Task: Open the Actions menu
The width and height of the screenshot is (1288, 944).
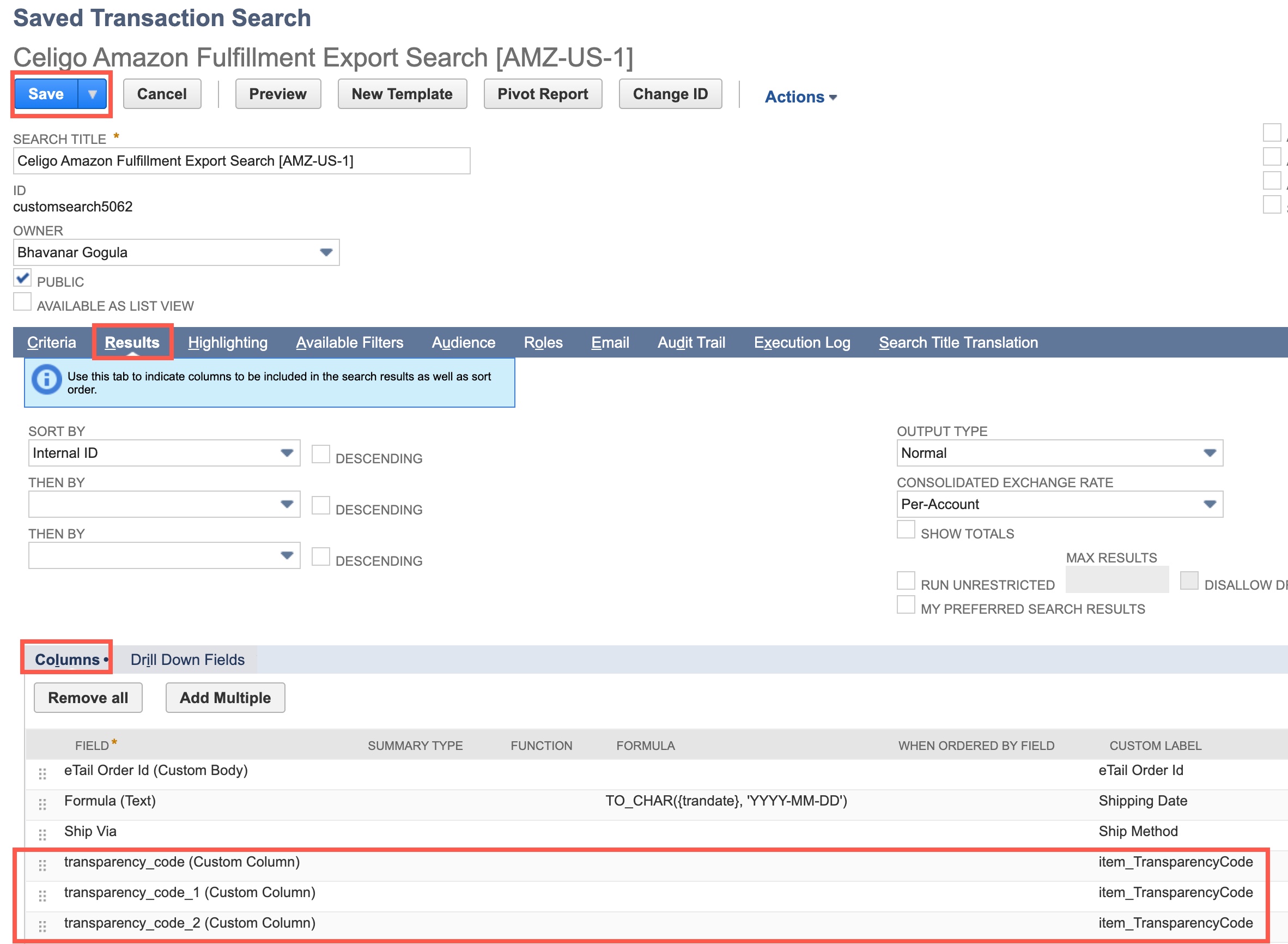Action: click(801, 96)
